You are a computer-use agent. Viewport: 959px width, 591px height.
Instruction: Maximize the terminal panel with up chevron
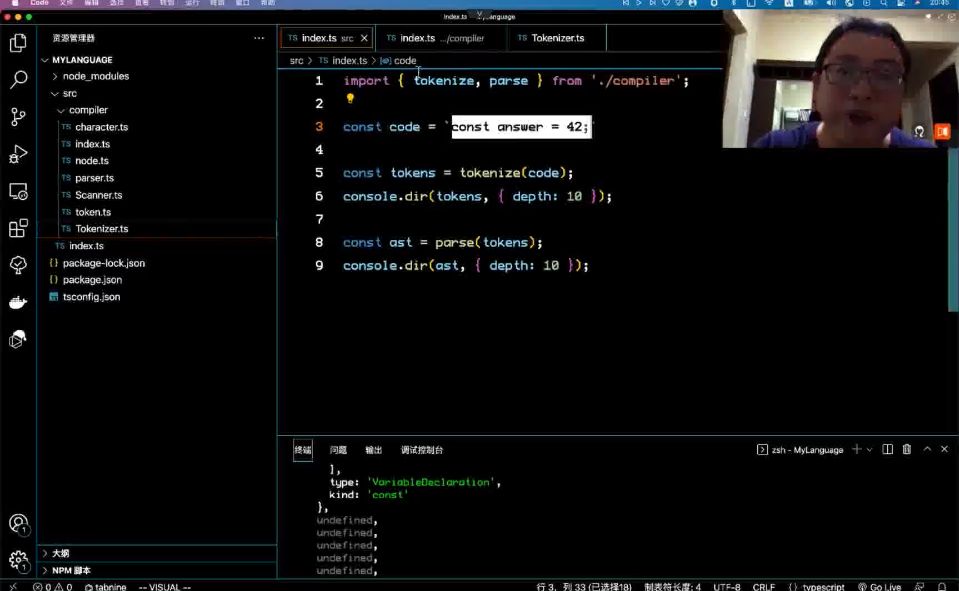pyautogui.click(x=927, y=450)
